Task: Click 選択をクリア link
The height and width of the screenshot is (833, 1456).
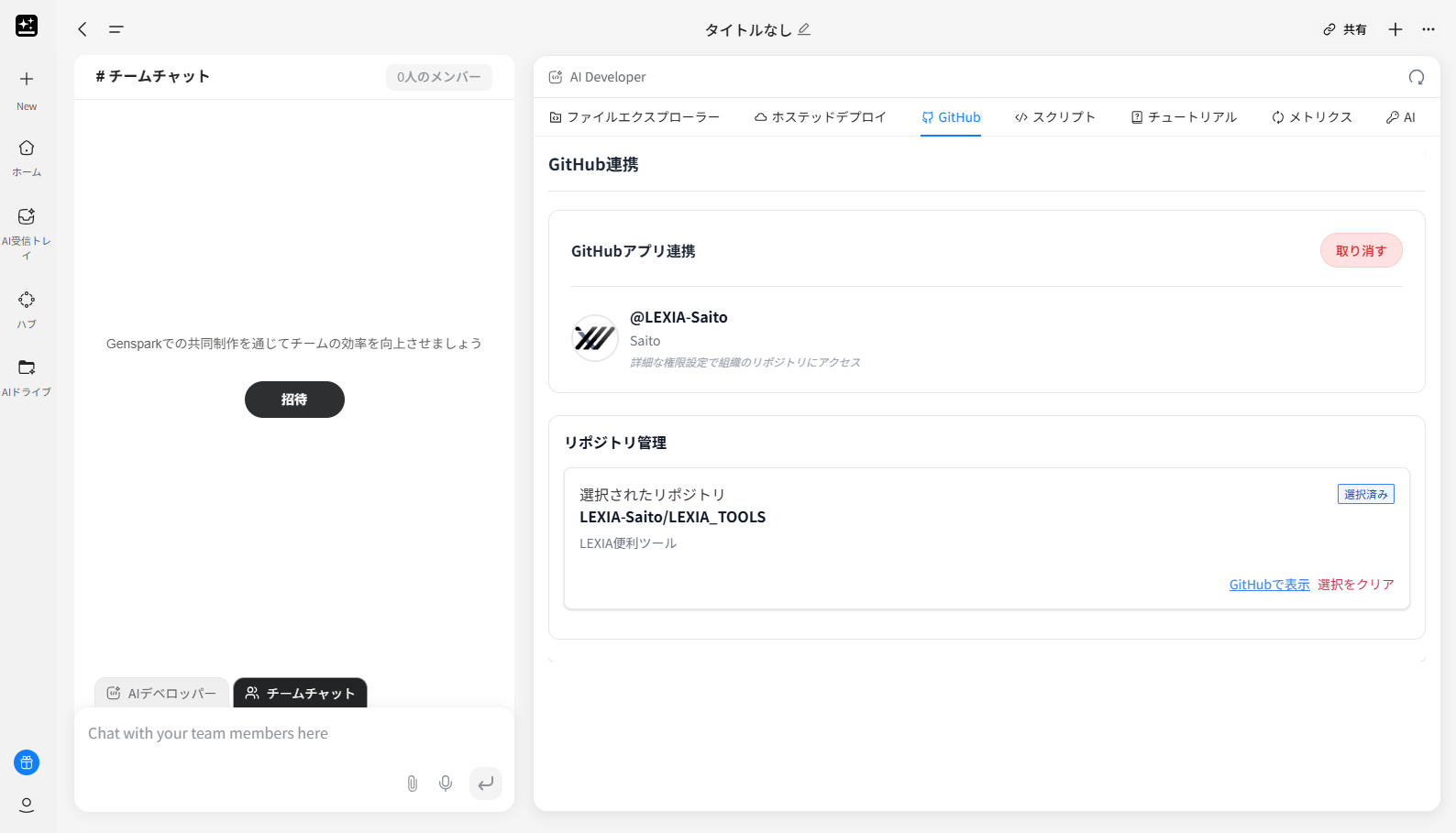Action: click(1356, 585)
